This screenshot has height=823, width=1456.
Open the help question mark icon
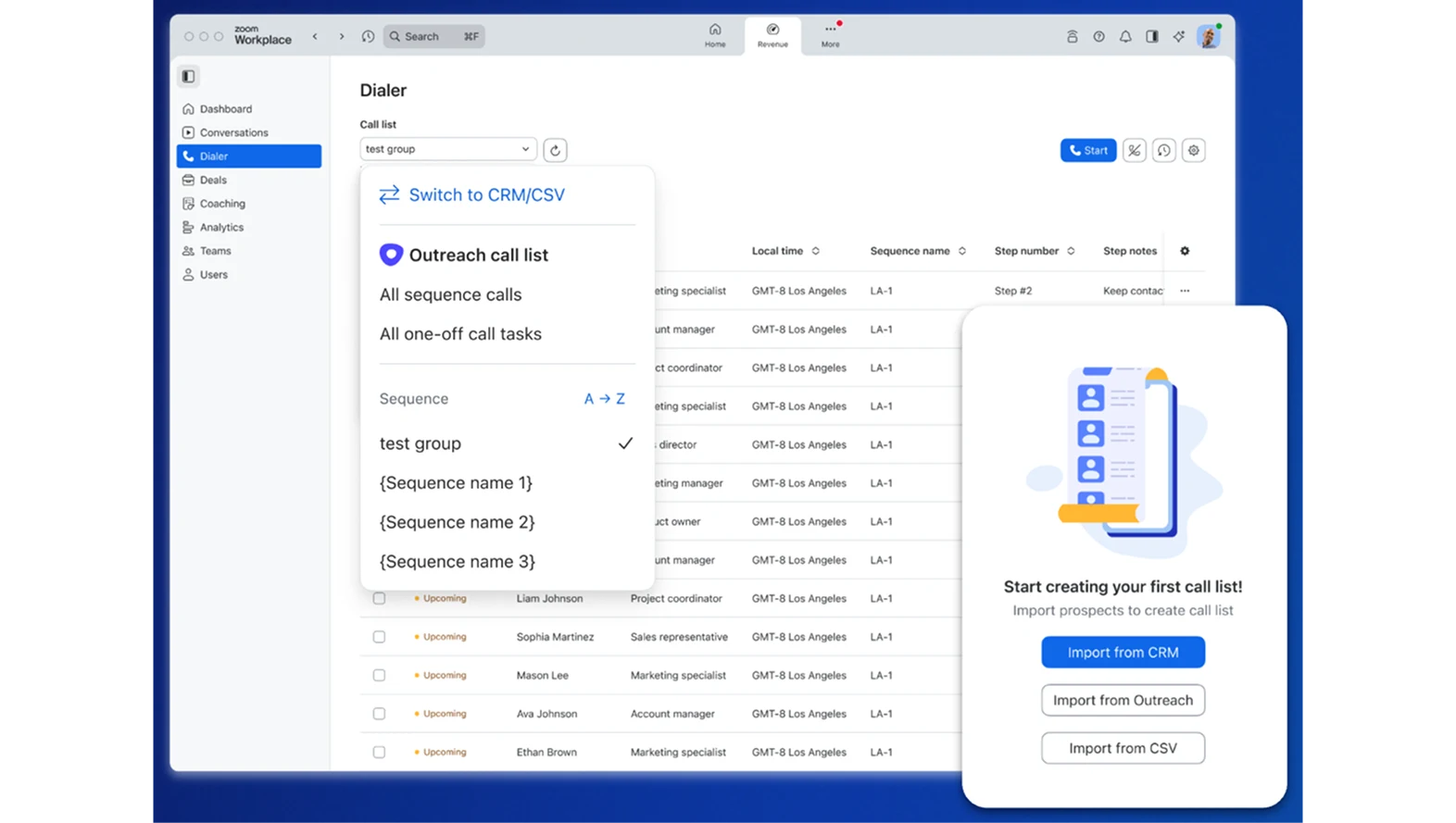[1098, 37]
